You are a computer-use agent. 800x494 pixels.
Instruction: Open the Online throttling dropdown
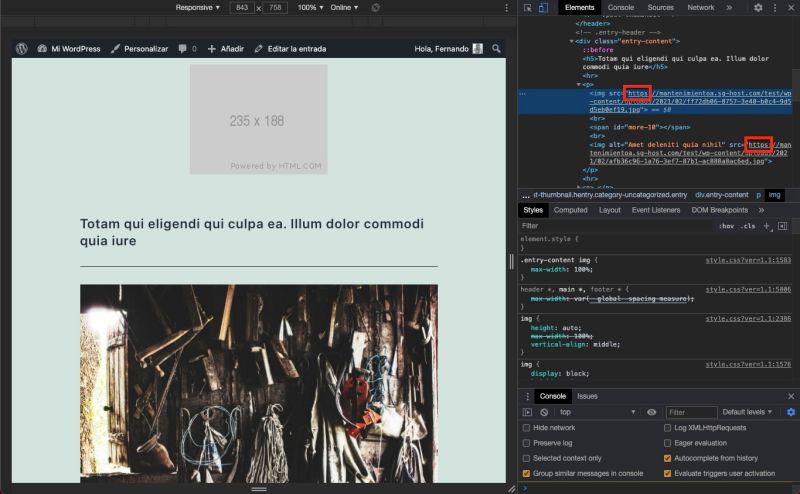pos(344,8)
